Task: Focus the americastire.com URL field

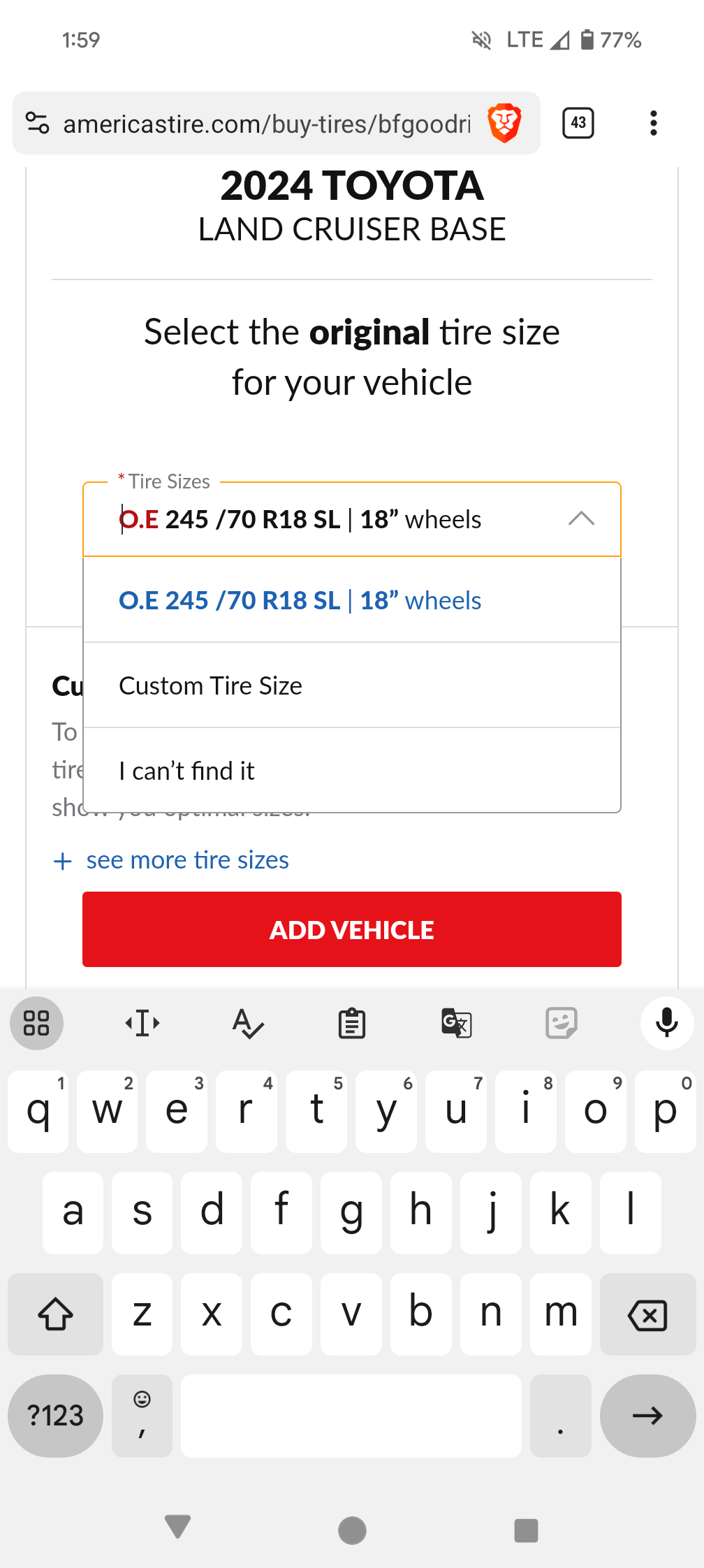Action: (x=267, y=124)
